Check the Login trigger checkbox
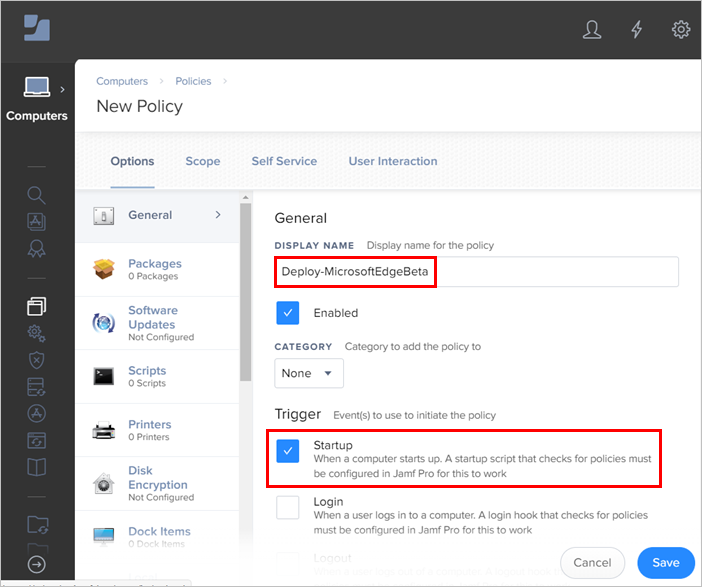Screen dimensions: 702x587 tap(287, 507)
